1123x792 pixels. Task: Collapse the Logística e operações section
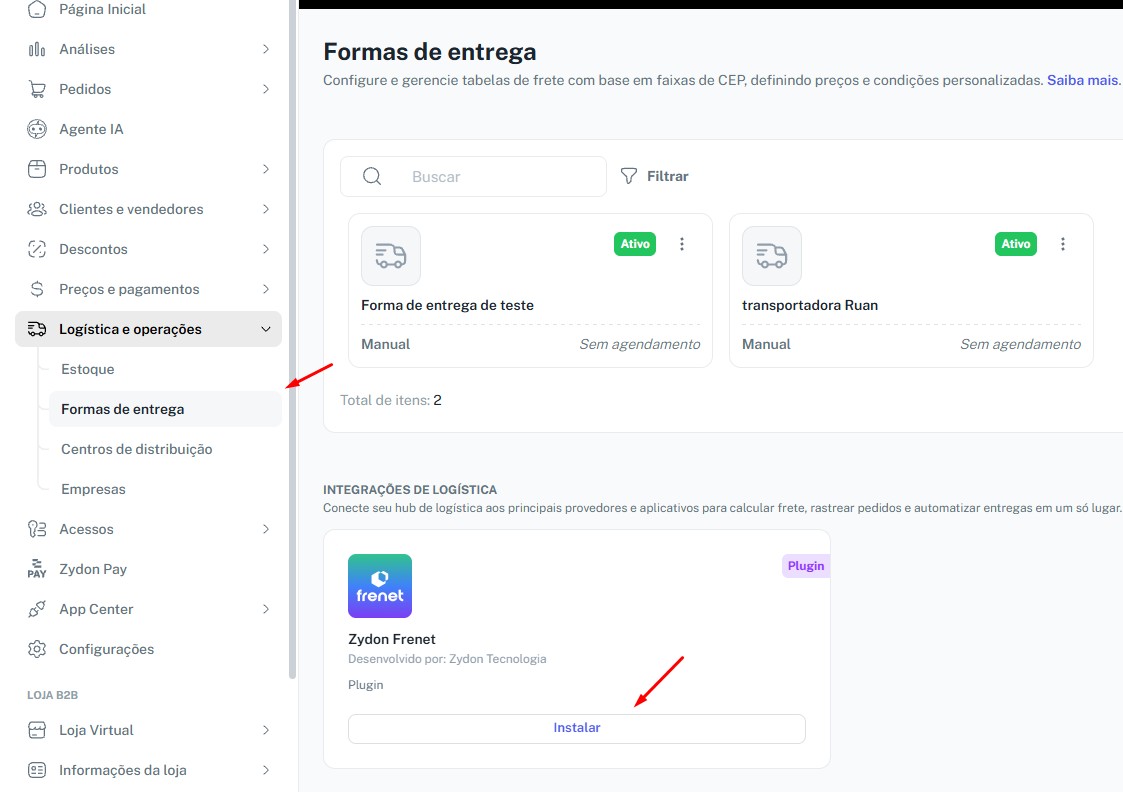[266, 329]
